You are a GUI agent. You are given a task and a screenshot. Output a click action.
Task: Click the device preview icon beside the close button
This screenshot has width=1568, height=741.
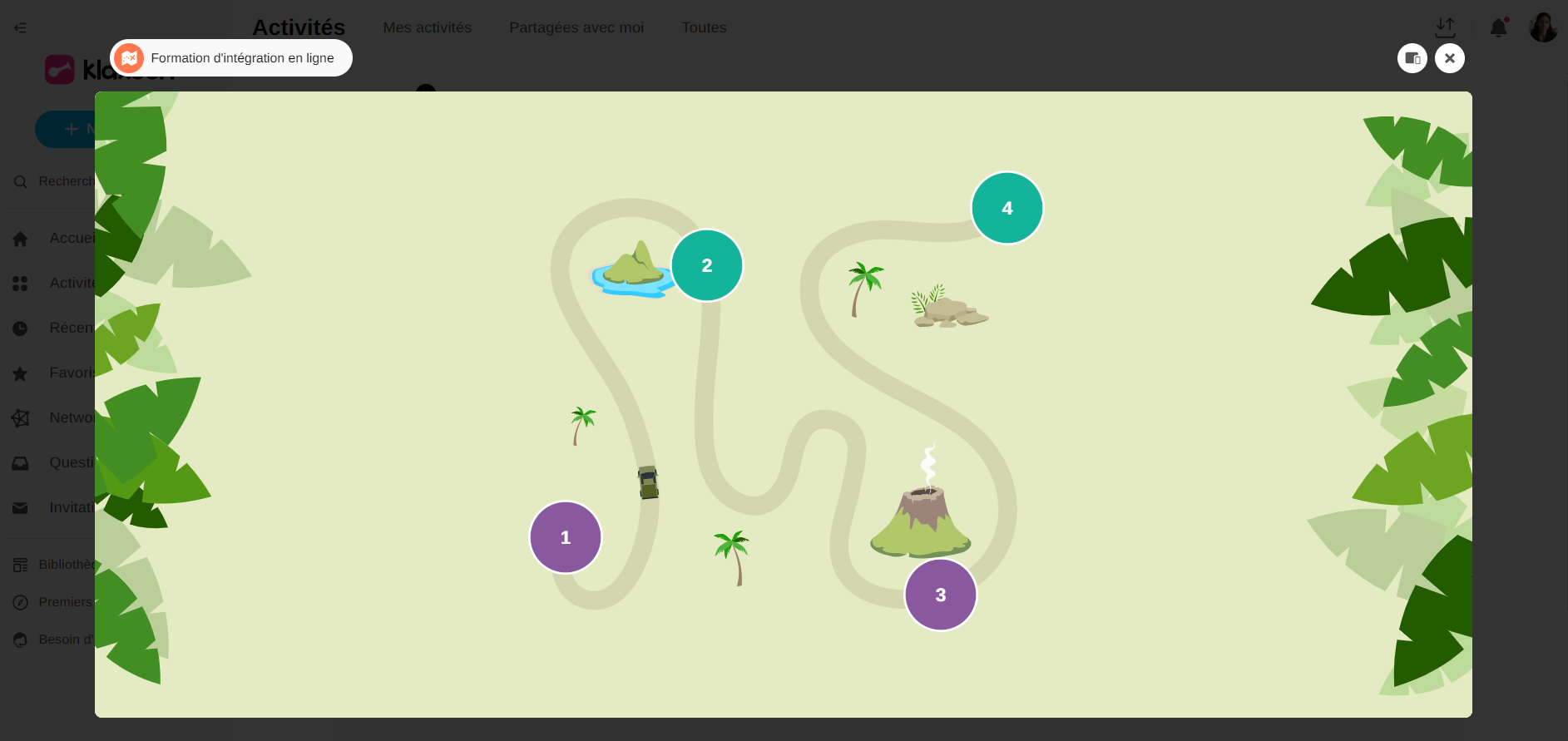pos(1412,58)
